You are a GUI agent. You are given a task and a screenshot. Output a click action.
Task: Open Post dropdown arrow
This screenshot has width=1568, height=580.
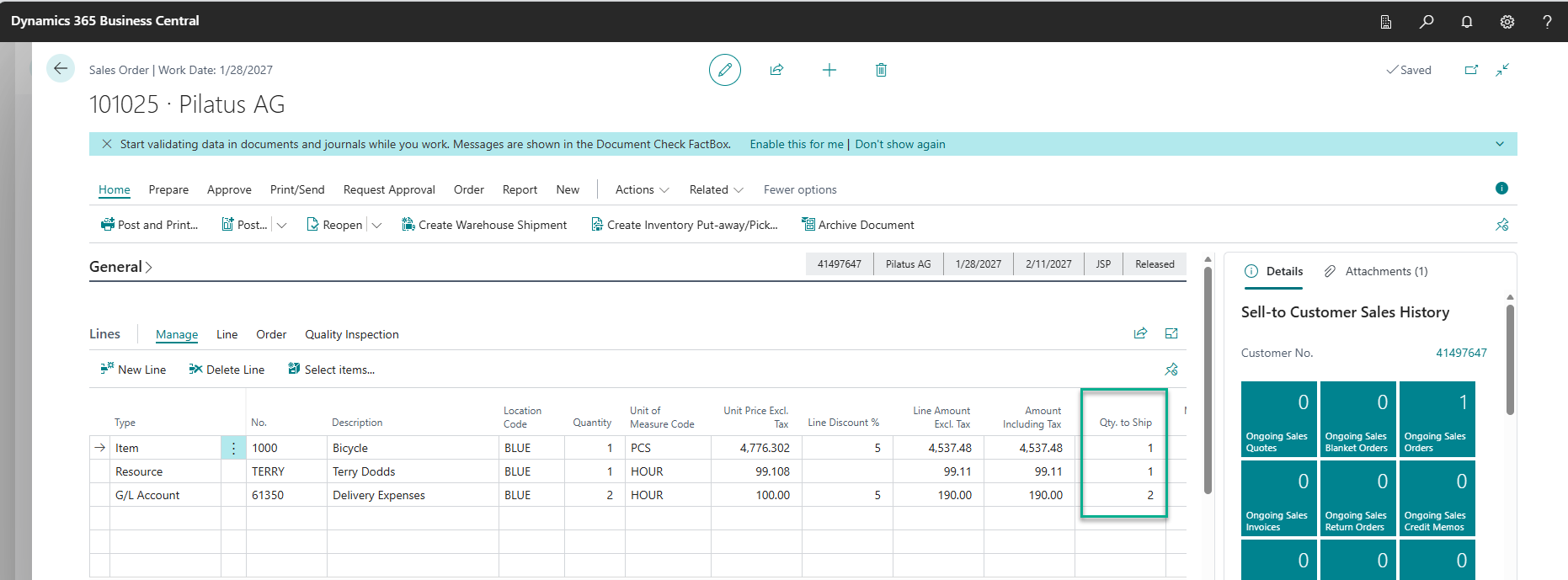[282, 225]
